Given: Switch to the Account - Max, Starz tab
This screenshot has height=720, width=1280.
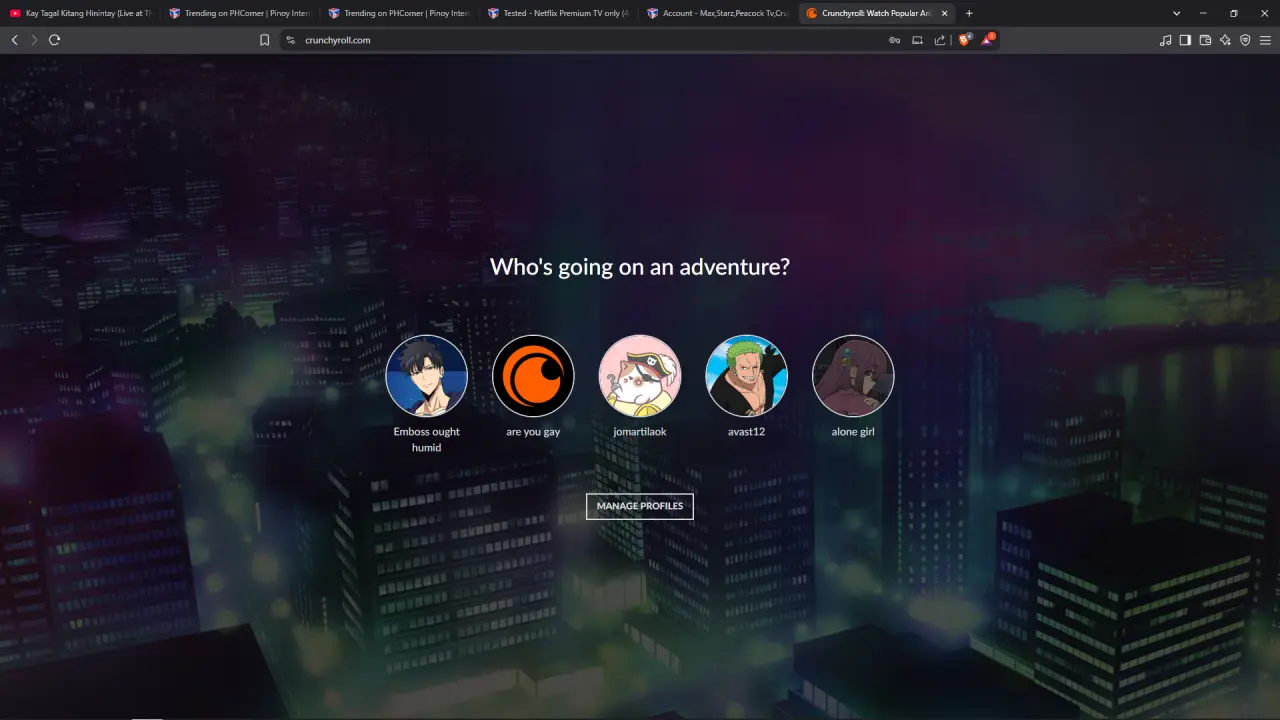Looking at the screenshot, I should tap(718, 13).
